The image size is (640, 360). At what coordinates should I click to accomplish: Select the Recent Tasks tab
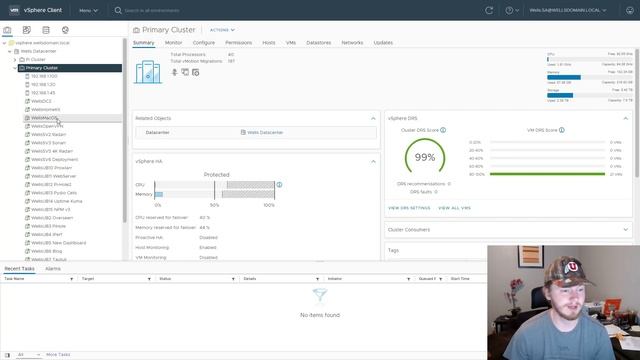click(x=19, y=269)
